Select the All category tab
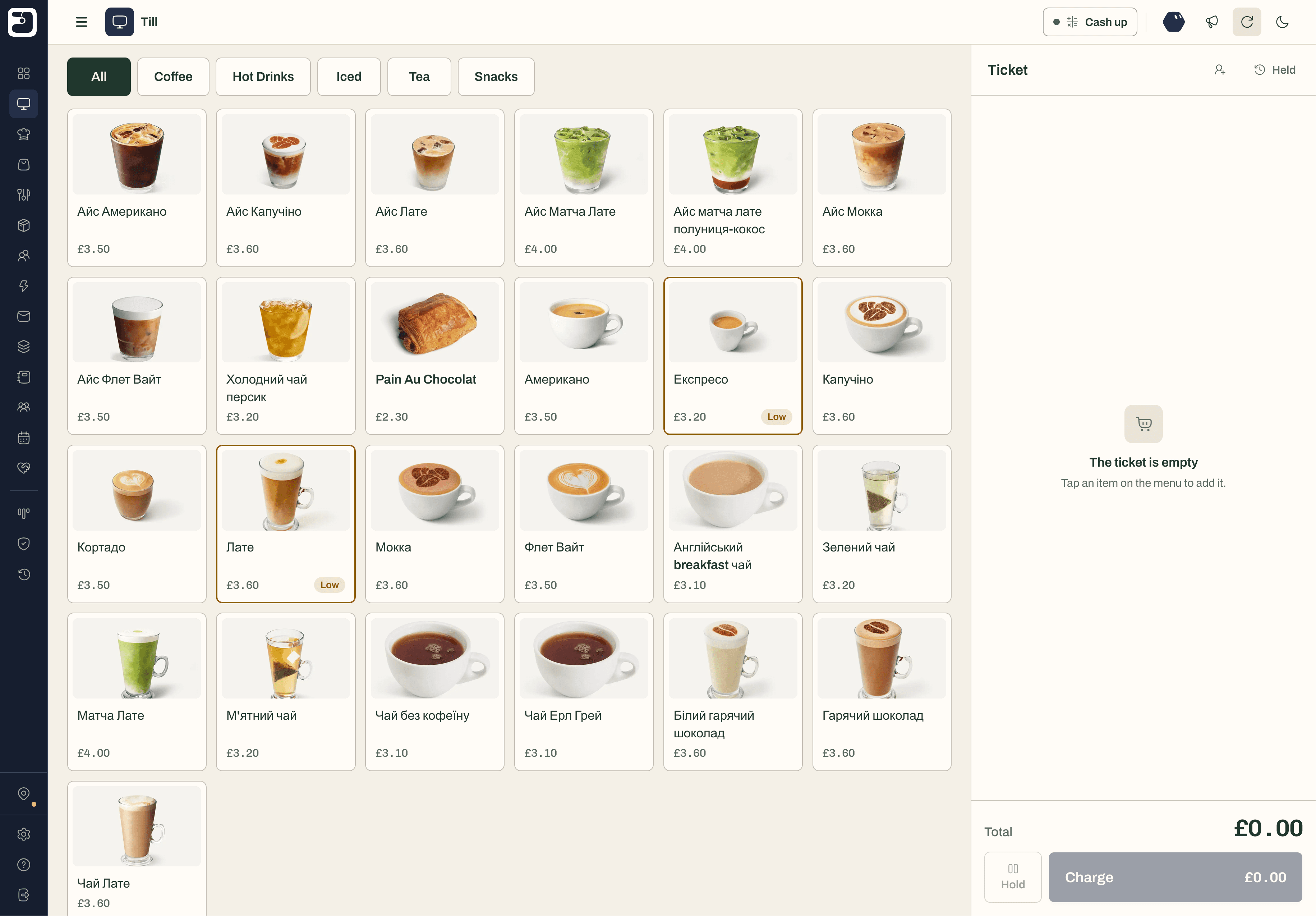This screenshot has width=1316, height=916. point(98,77)
